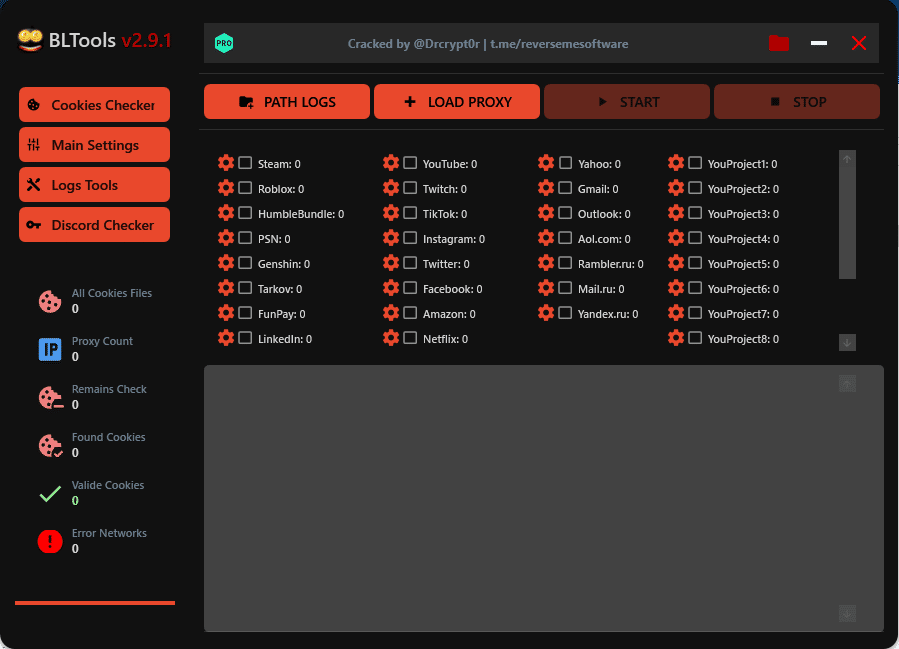The image size is (899, 649).
Task: Open the Discord Checker section
Action: point(94,224)
